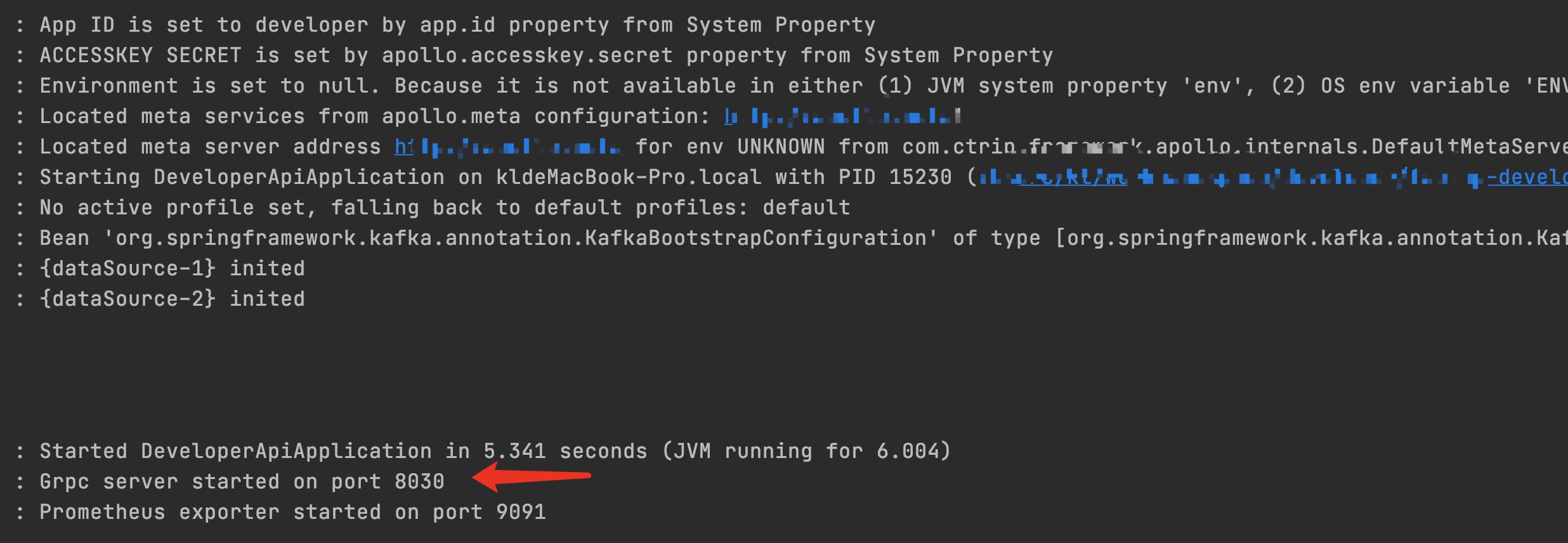Screen dimensions: 1568x543
Task: Click the 'Starting DeveloperApiApplication' text
Action: (x=242, y=177)
